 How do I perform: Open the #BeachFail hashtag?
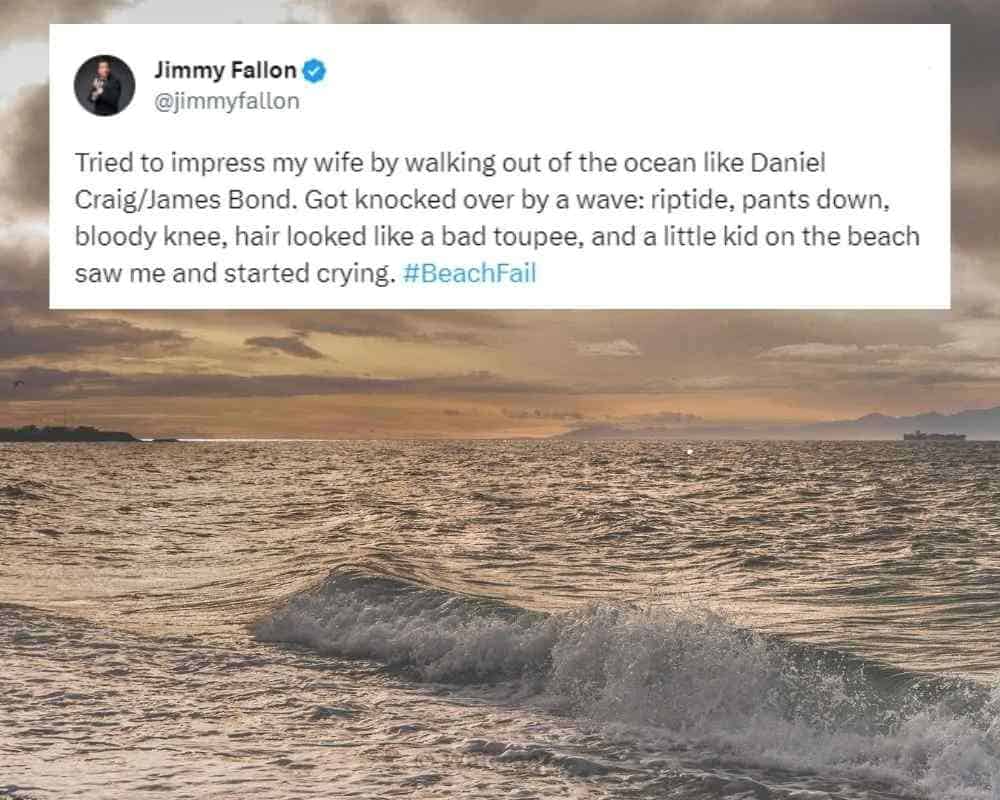(470, 274)
